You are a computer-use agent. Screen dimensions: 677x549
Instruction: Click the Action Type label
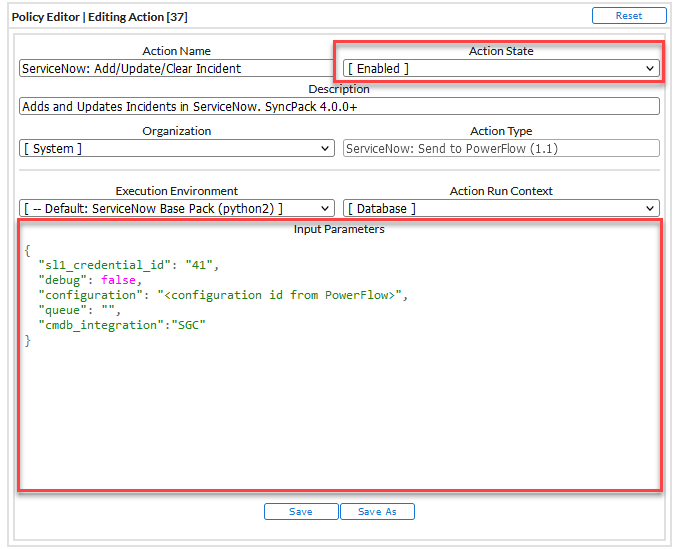coord(501,131)
